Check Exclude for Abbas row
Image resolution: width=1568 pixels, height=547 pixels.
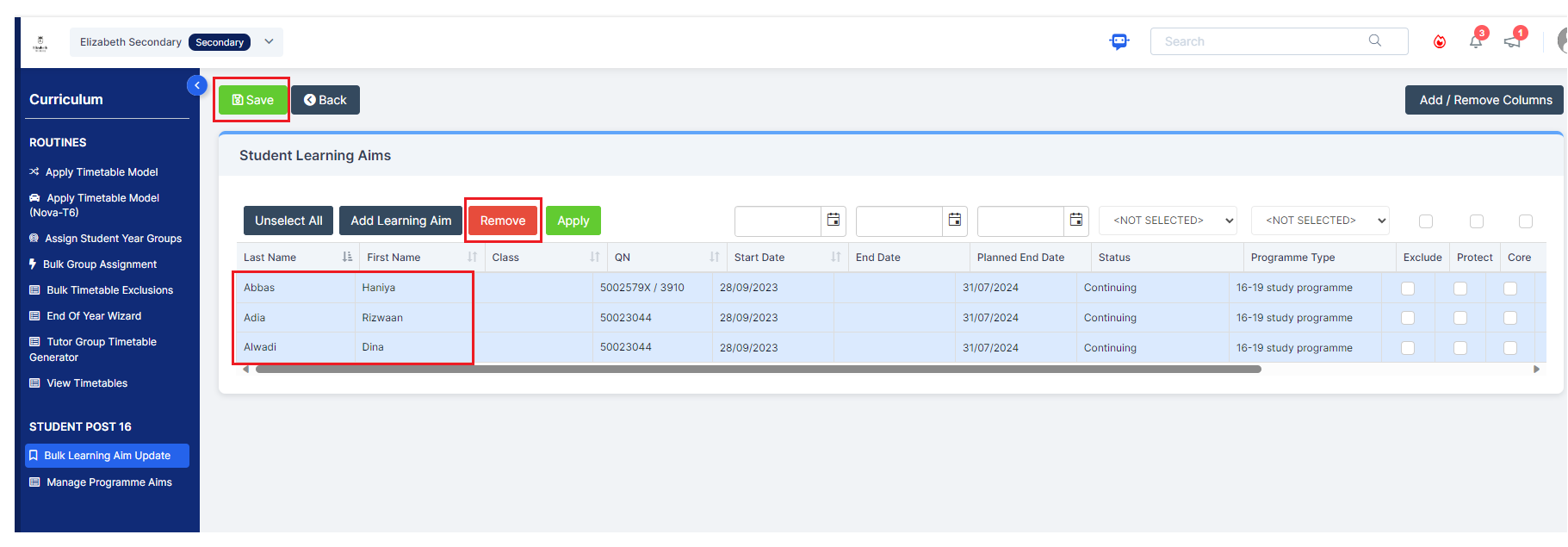1408,289
